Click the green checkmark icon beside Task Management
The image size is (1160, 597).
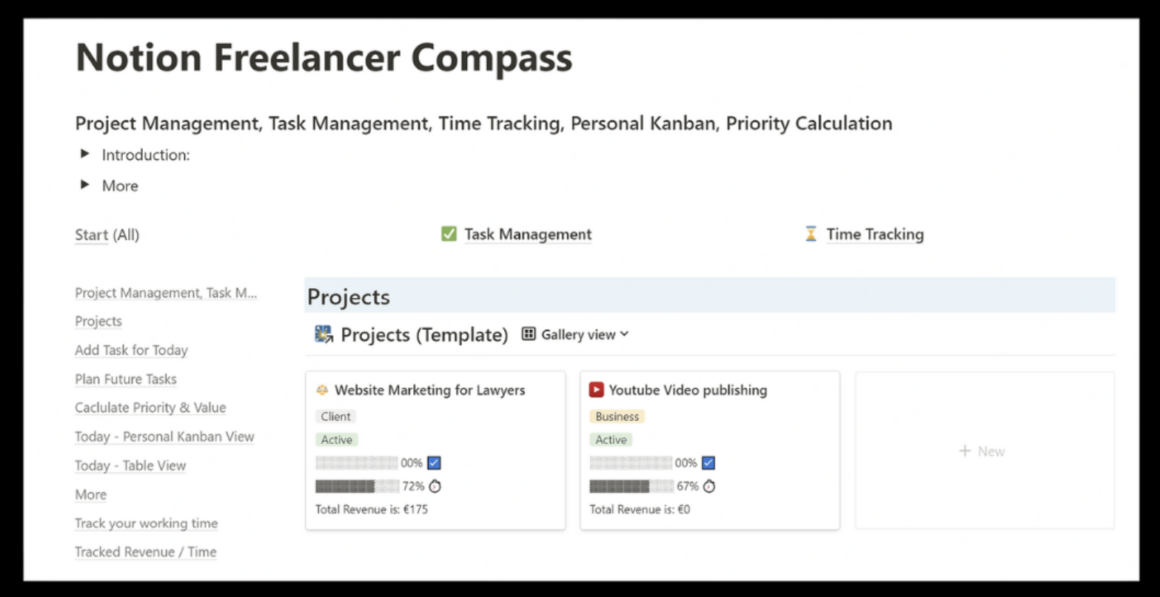pos(448,235)
